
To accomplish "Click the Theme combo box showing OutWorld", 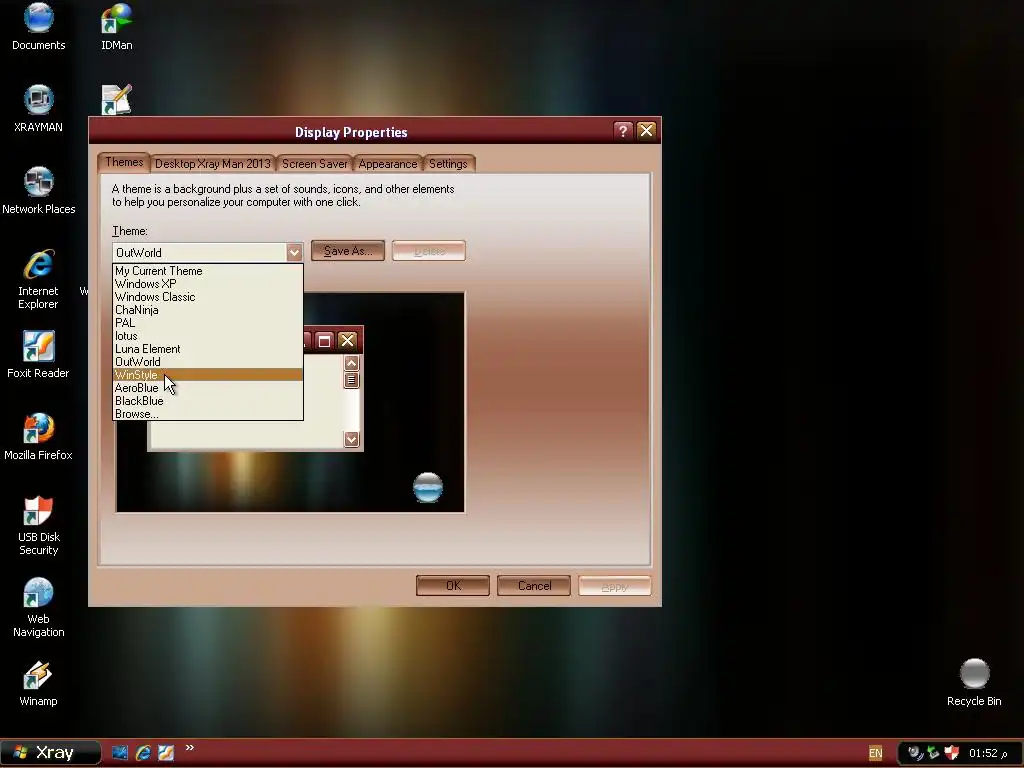I will tap(208, 252).
